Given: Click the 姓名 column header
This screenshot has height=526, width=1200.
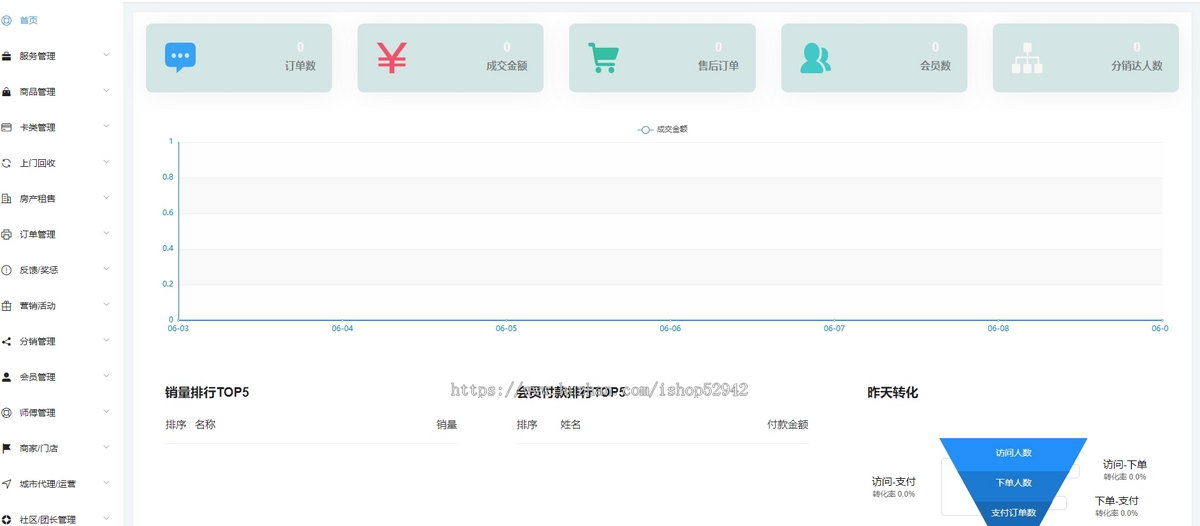Looking at the screenshot, I should [571, 425].
